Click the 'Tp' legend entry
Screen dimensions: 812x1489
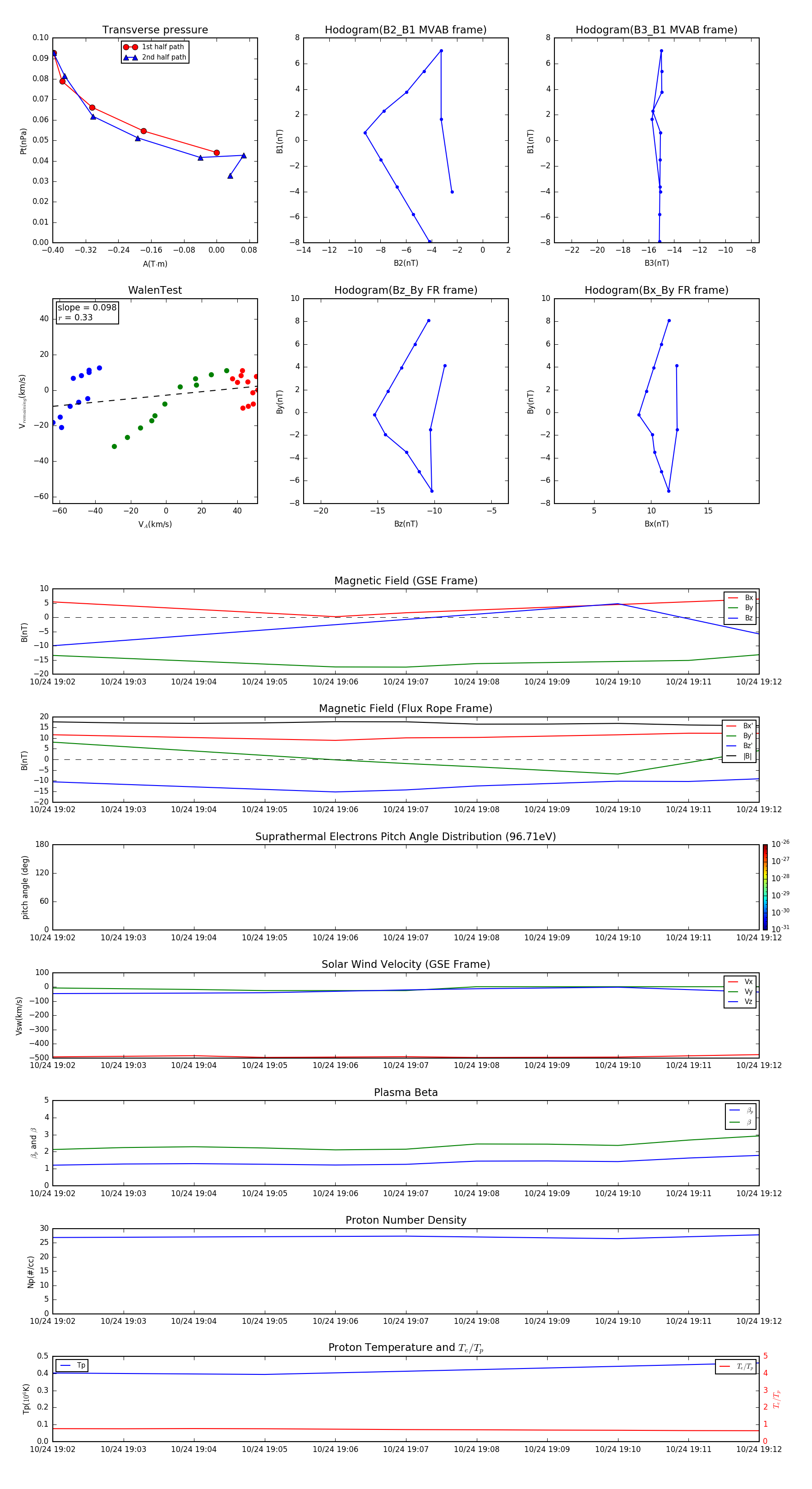[x=73, y=1365]
